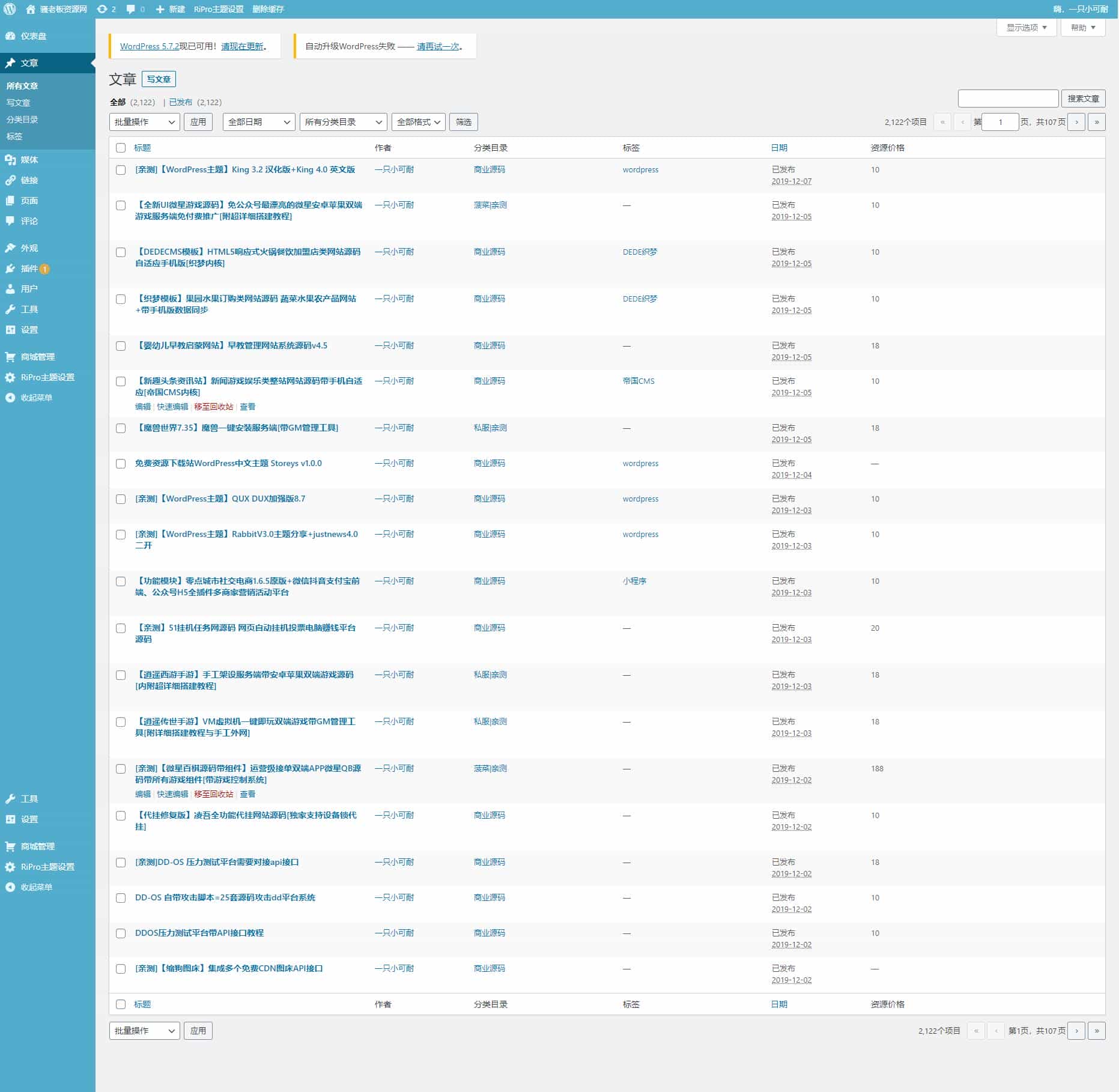Click the comments bubble icon in admin bar
The width and height of the screenshot is (1119, 1092).
tap(131, 9)
